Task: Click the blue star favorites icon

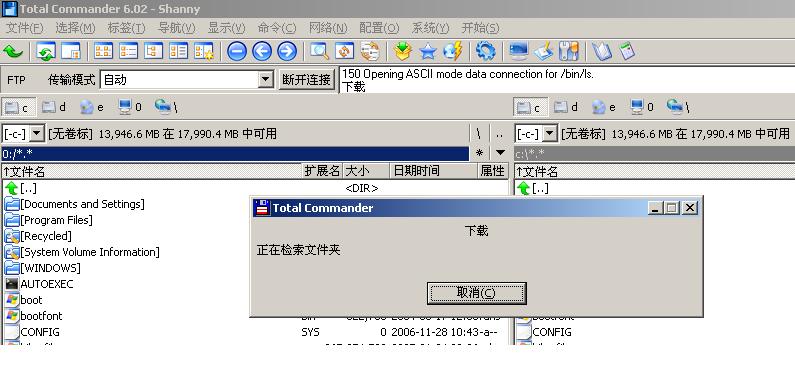Action: point(428,51)
